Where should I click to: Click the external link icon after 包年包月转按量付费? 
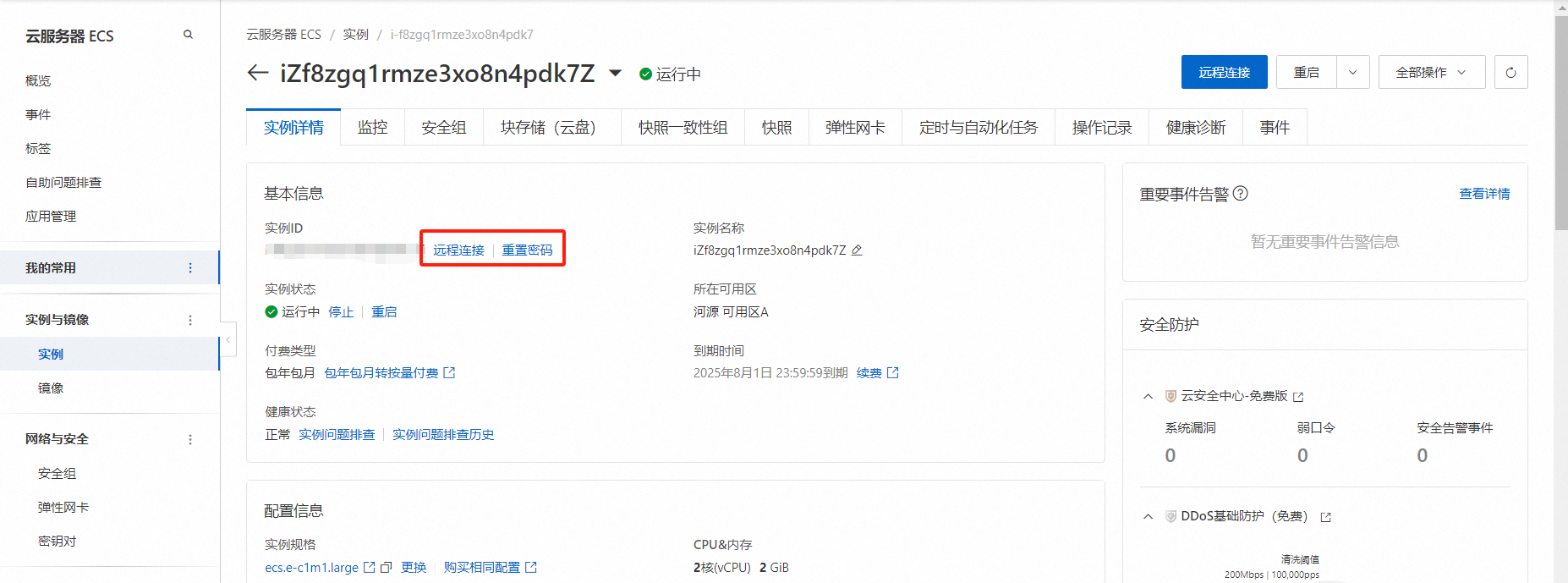coord(449,372)
